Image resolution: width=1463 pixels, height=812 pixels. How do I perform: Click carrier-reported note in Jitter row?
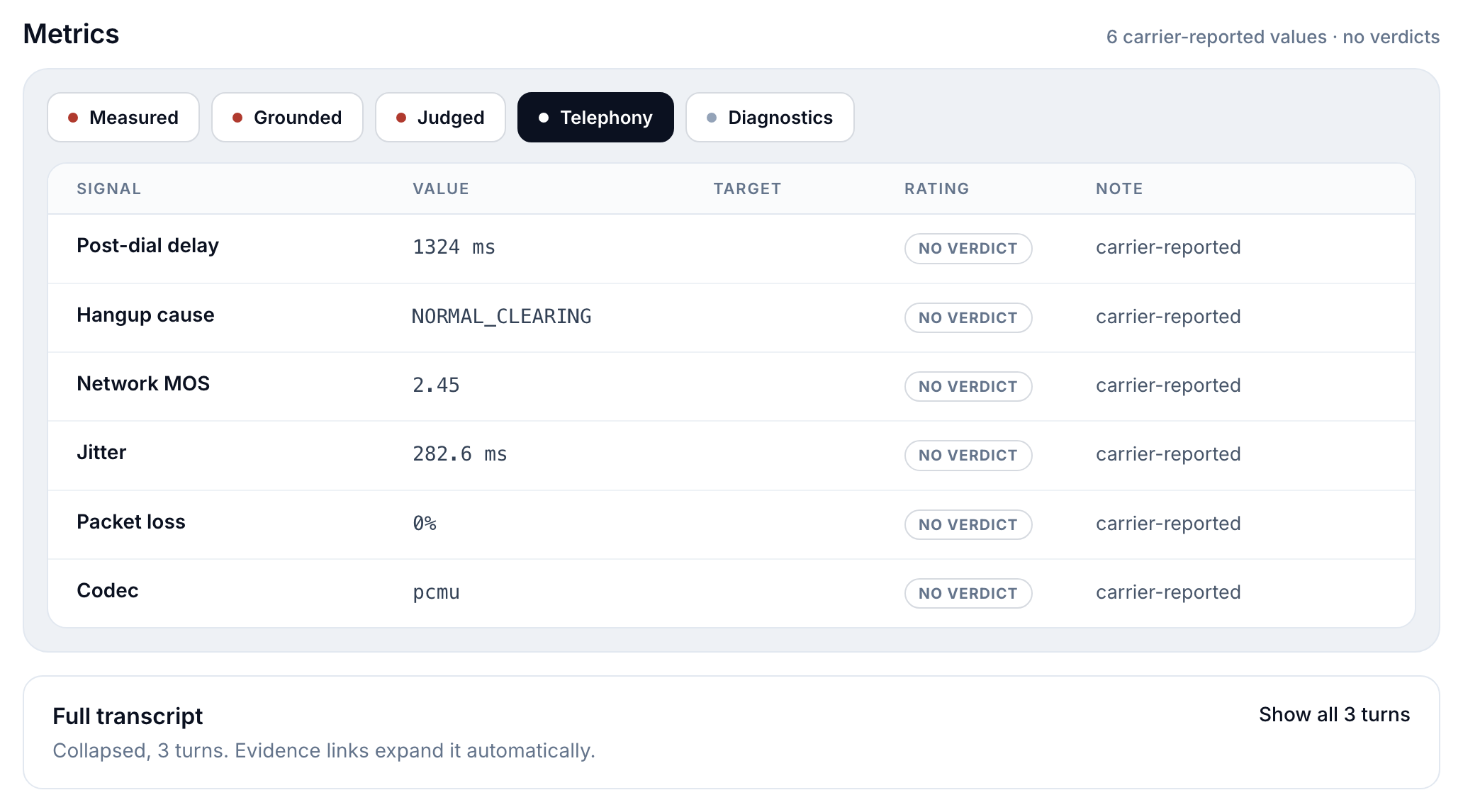click(x=1168, y=454)
